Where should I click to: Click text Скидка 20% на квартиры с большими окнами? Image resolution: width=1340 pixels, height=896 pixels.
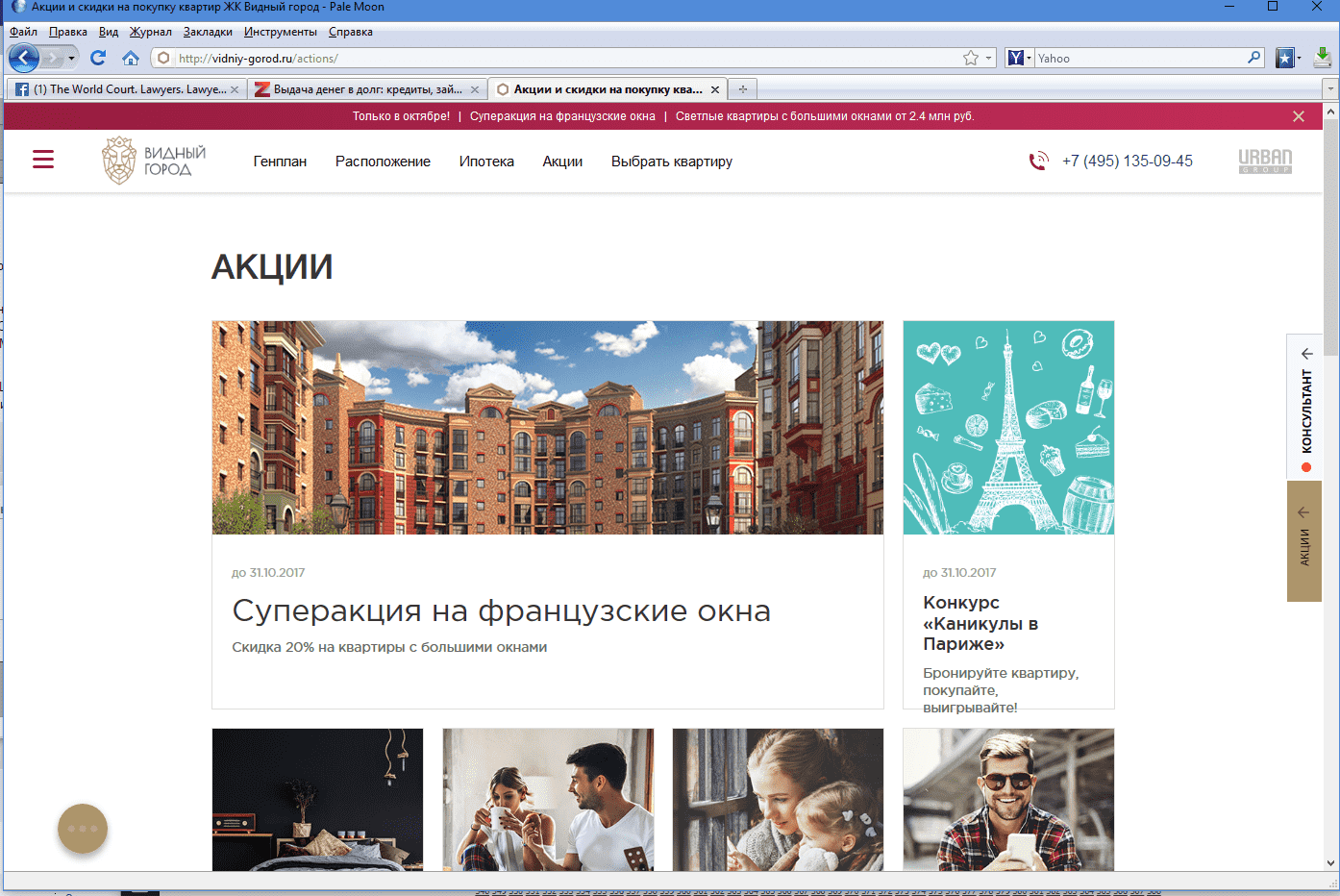389,647
